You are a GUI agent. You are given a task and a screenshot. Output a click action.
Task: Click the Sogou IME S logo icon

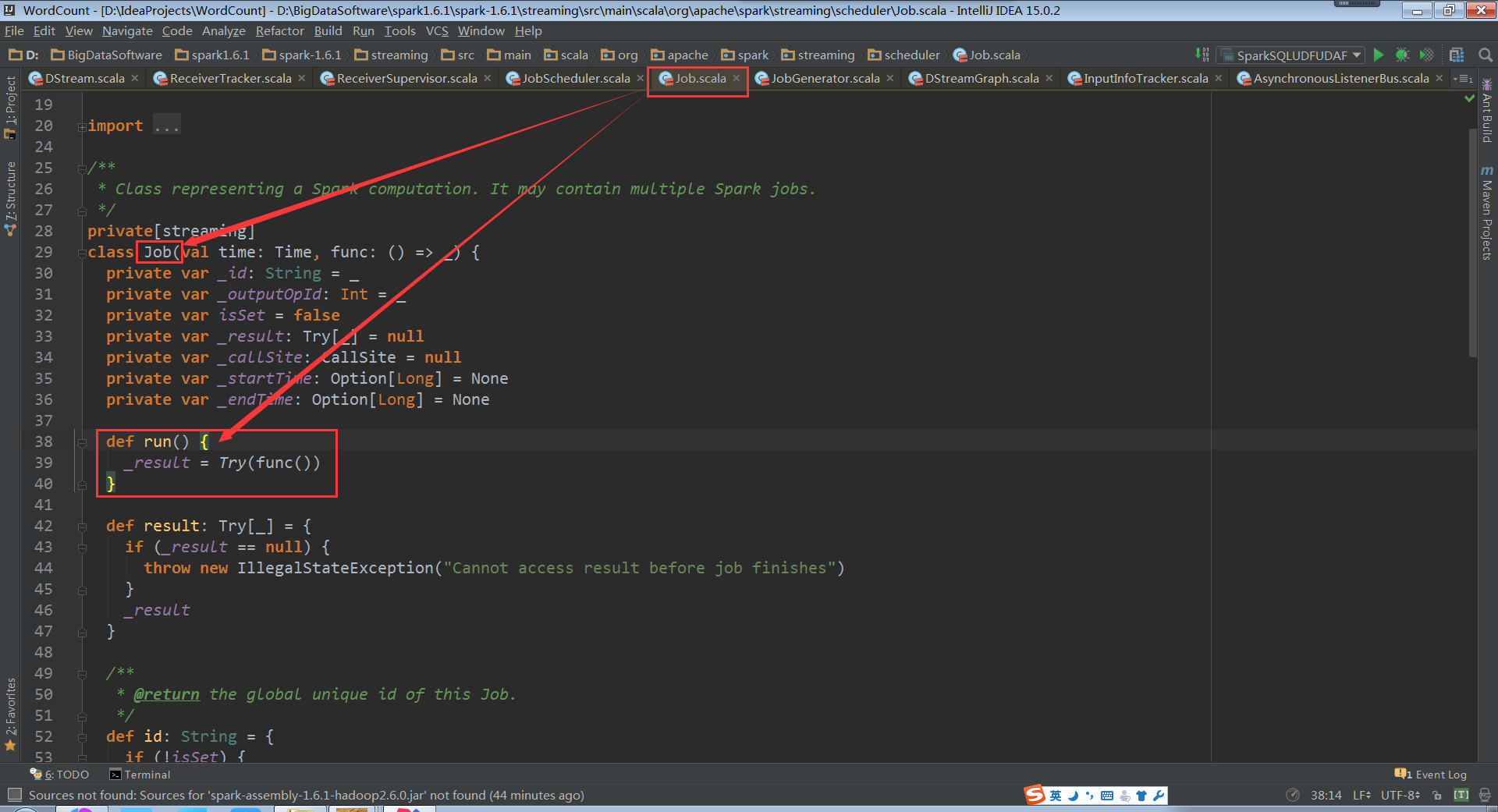(x=1035, y=795)
